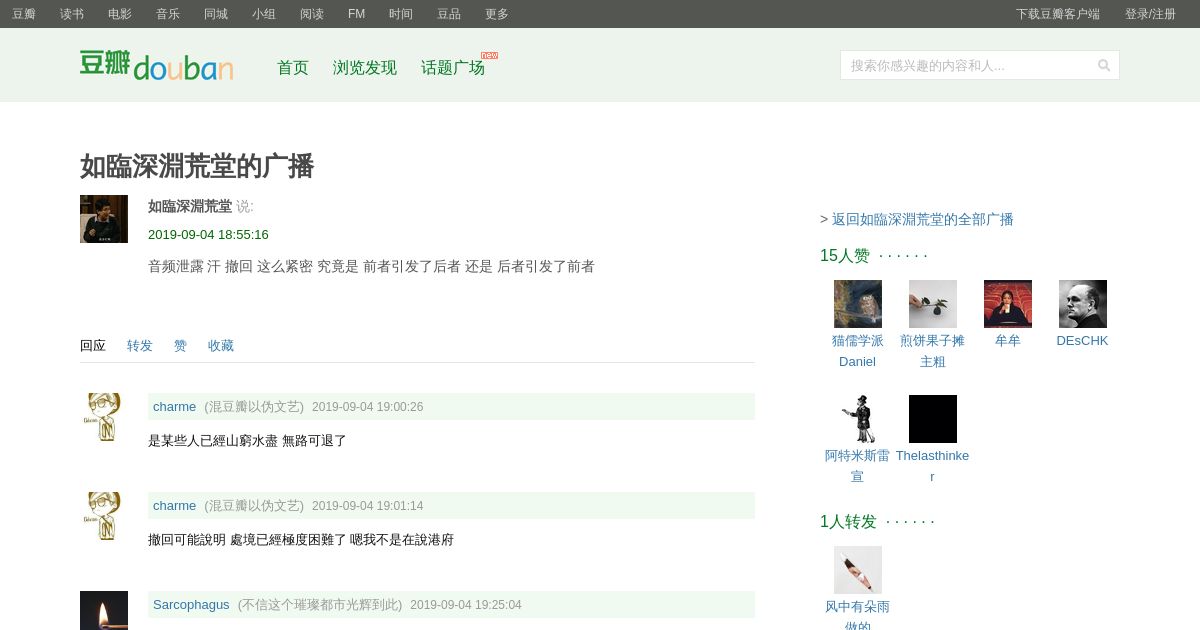Go to 首页 navigation item
Screen dimensions: 1200x630
point(293,68)
